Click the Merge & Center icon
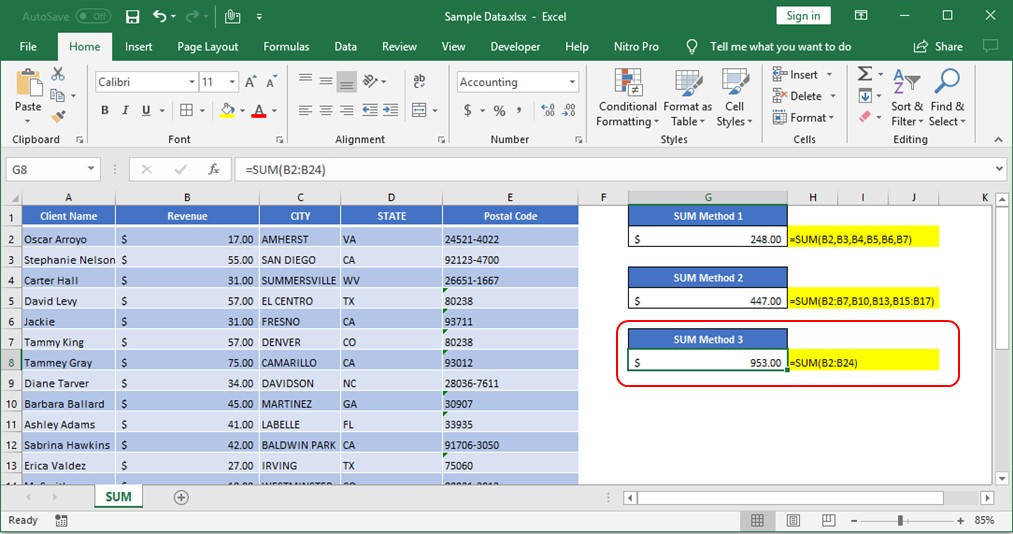The image size is (1013, 534). point(419,110)
